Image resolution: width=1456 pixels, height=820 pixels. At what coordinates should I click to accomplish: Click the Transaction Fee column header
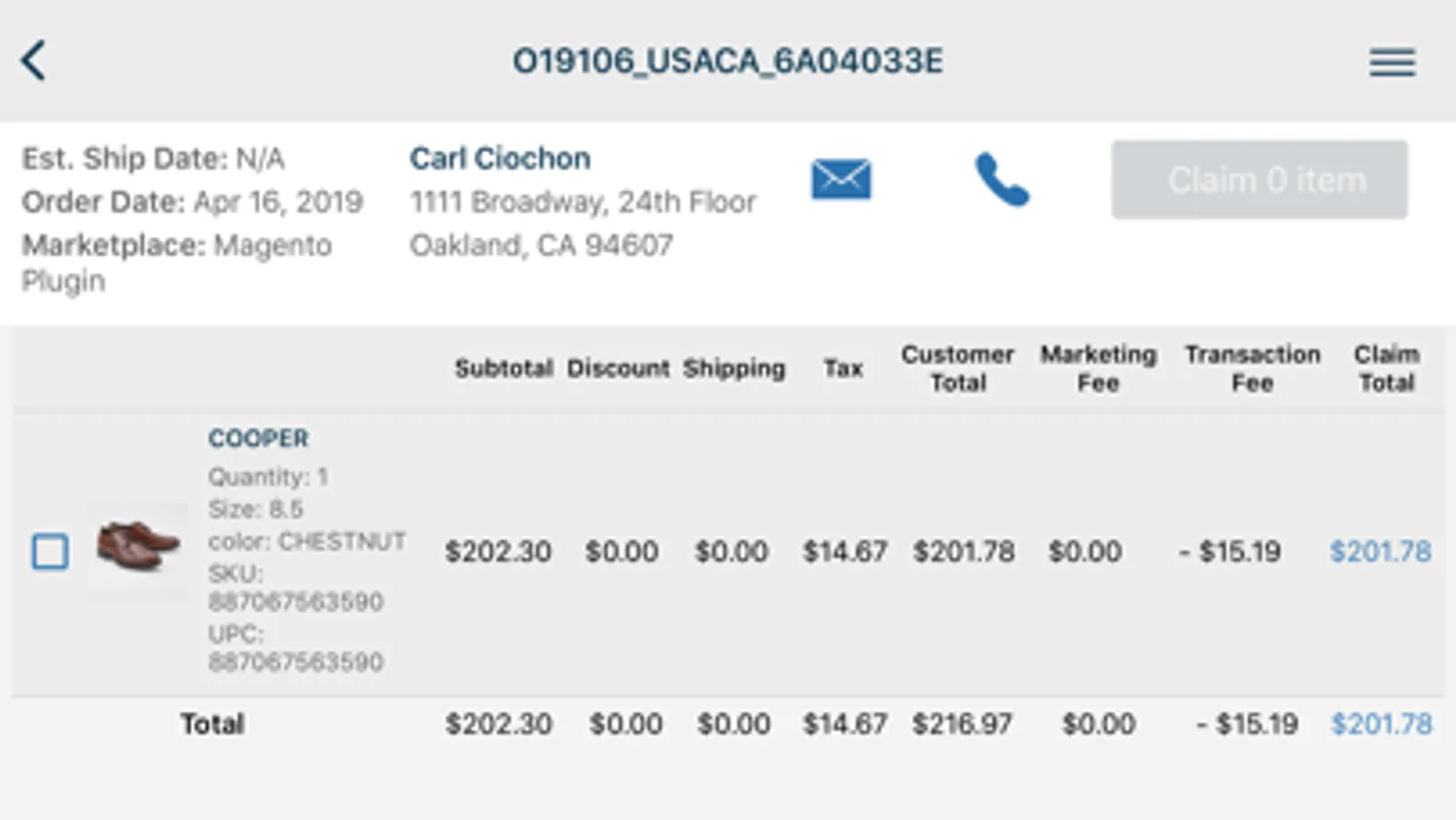[x=1252, y=368]
